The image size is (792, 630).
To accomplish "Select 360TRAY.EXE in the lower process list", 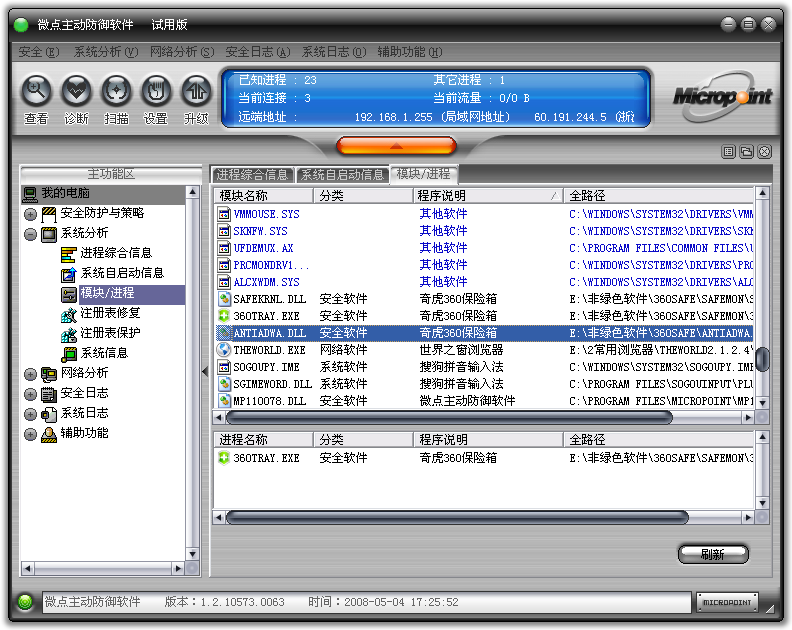I will (x=484, y=458).
